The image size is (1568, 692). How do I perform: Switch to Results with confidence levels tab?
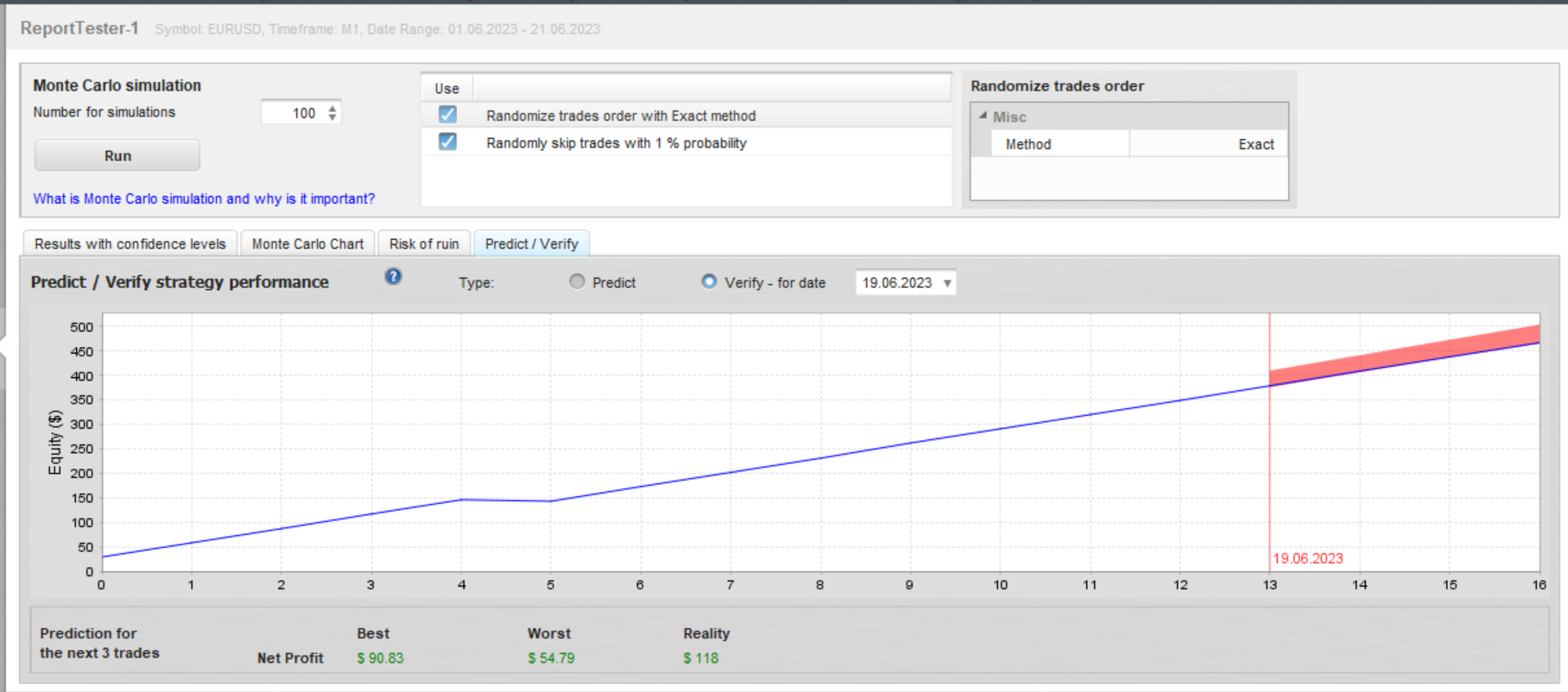point(130,244)
